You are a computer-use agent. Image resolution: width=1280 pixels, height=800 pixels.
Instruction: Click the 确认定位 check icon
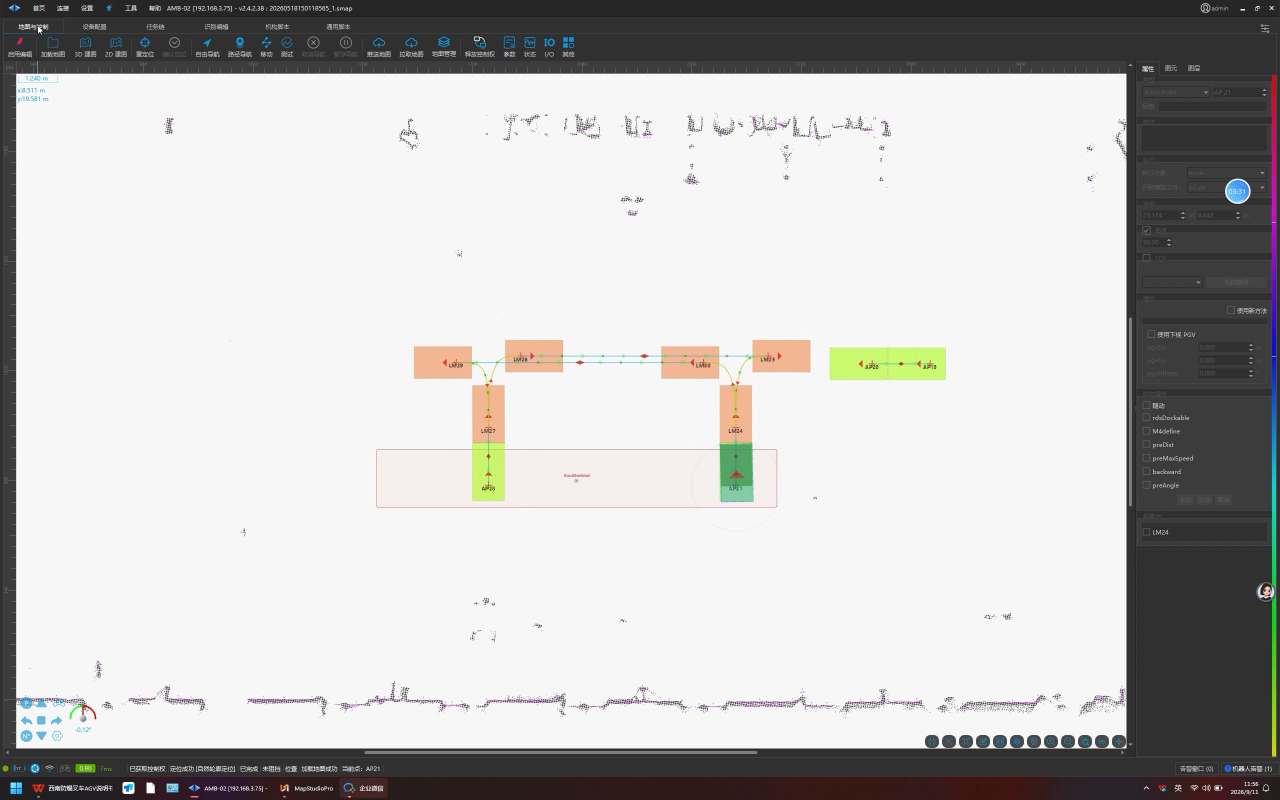point(174,43)
